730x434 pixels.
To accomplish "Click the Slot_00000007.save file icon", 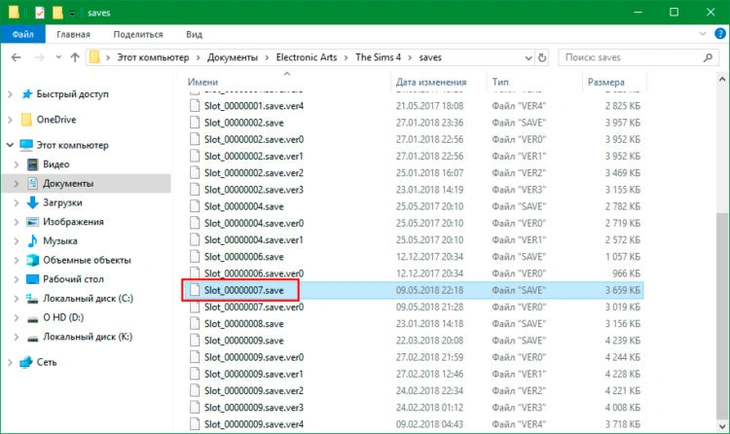I will (195, 290).
